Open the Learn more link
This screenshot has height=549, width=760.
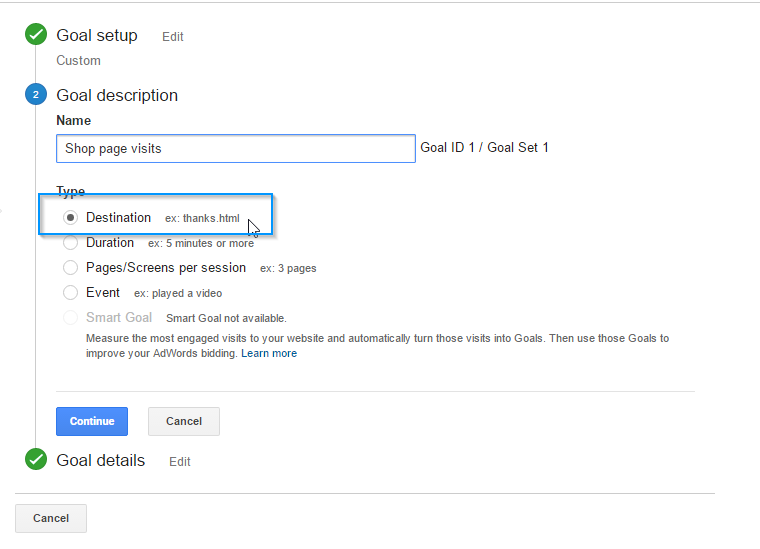(x=269, y=353)
